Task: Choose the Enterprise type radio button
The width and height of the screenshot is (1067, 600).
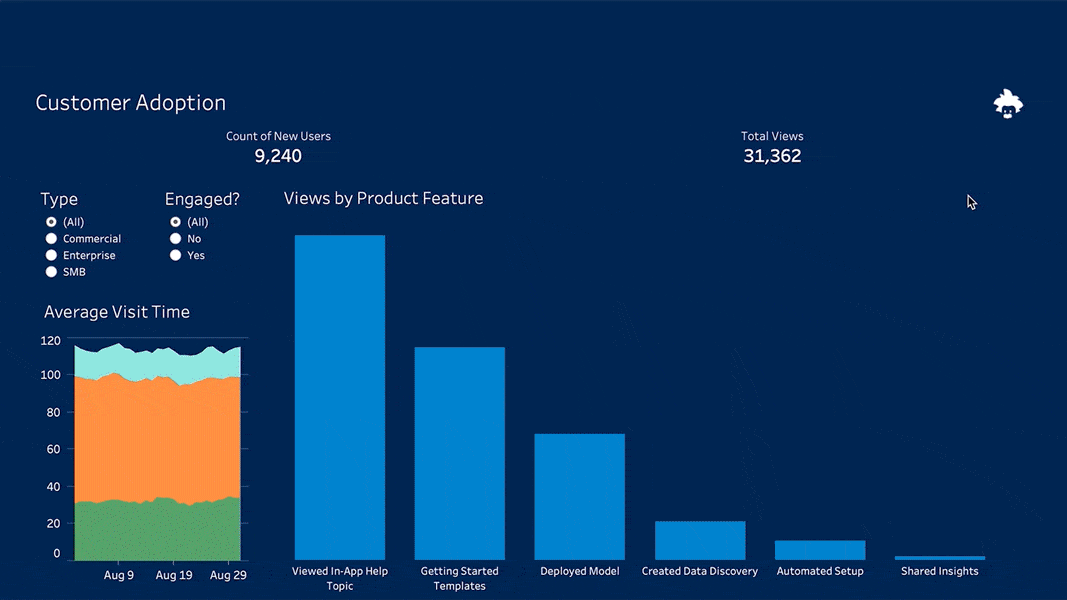Action: pyautogui.click(x=51, y=256)
